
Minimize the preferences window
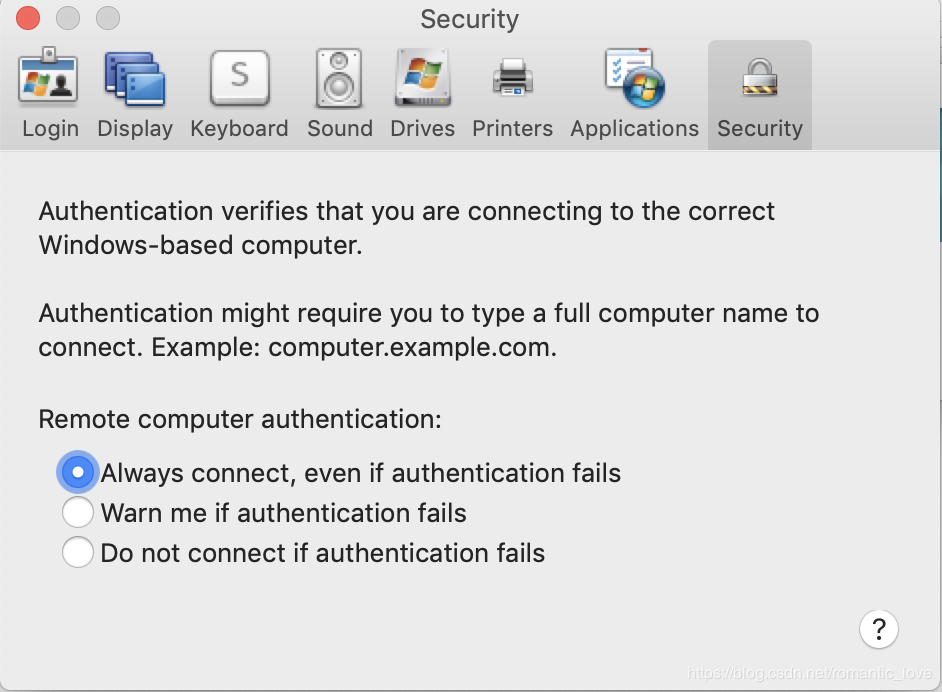[x=68, y=18]
